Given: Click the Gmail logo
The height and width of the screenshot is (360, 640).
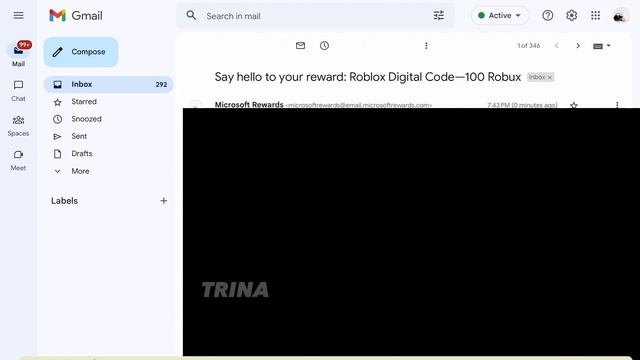Looking at the screenshot, I should point(76,16).
